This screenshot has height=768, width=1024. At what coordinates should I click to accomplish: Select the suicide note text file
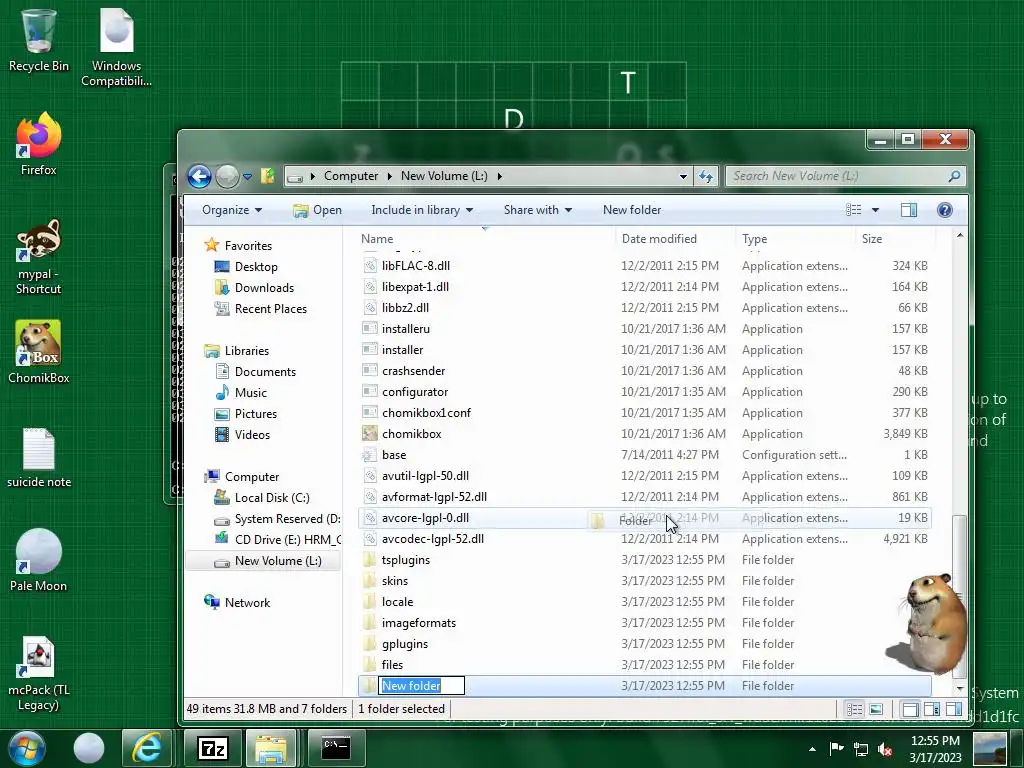click(x=39, y=457)
